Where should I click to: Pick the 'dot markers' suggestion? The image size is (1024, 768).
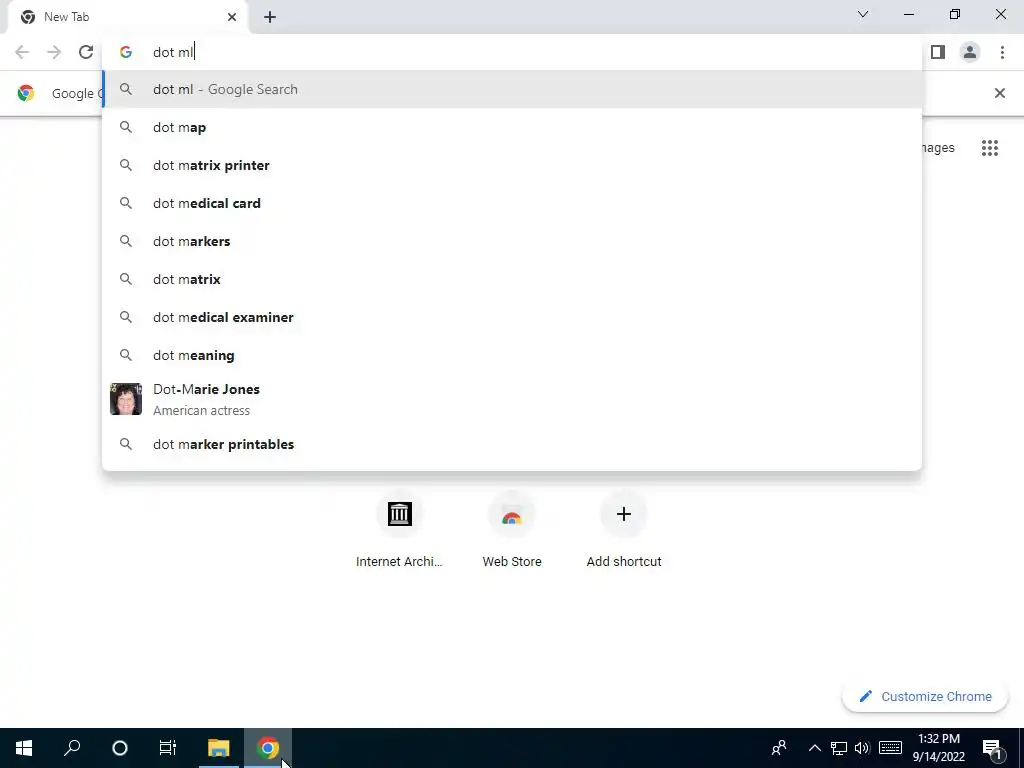513,241
